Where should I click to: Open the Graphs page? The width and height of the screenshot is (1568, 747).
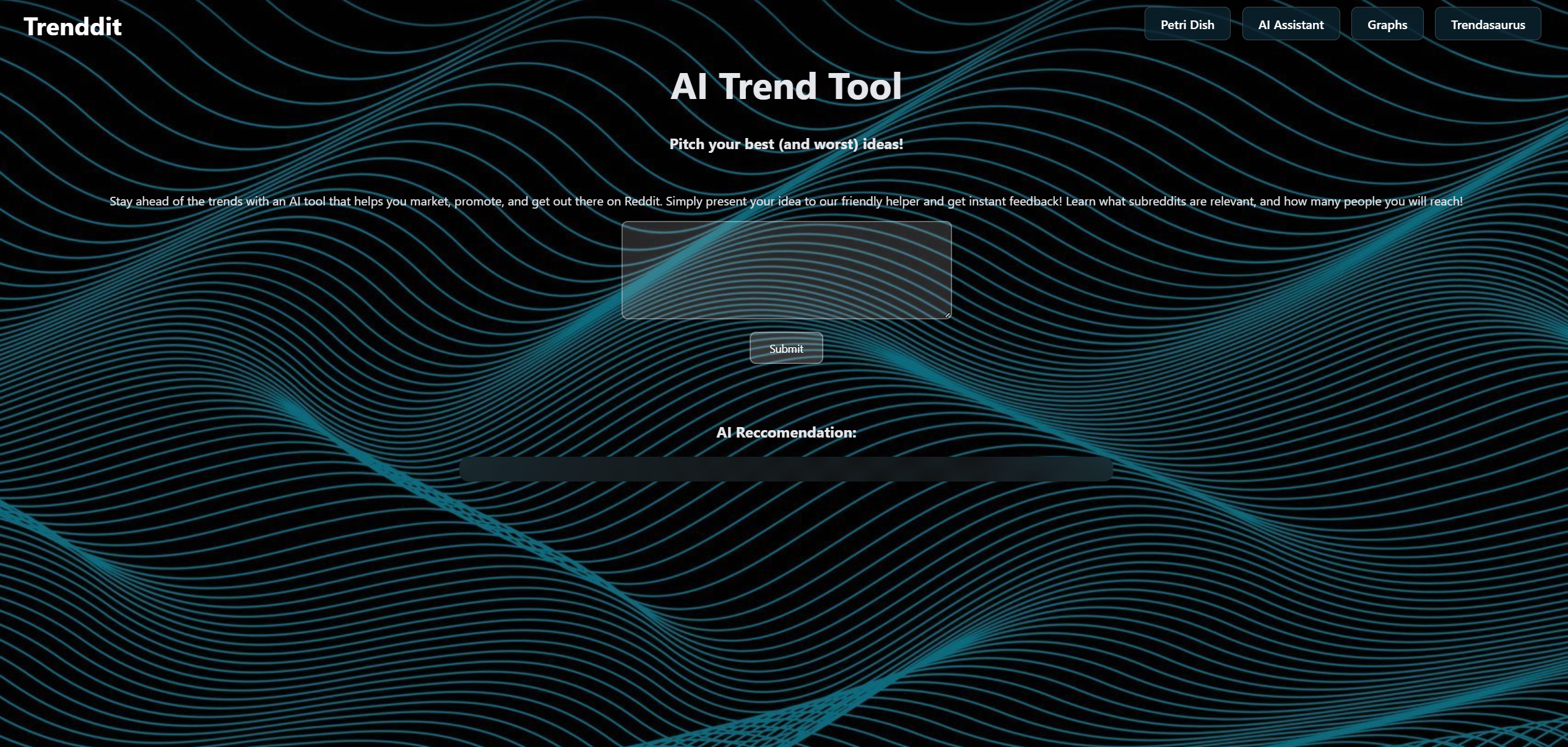1387,25
